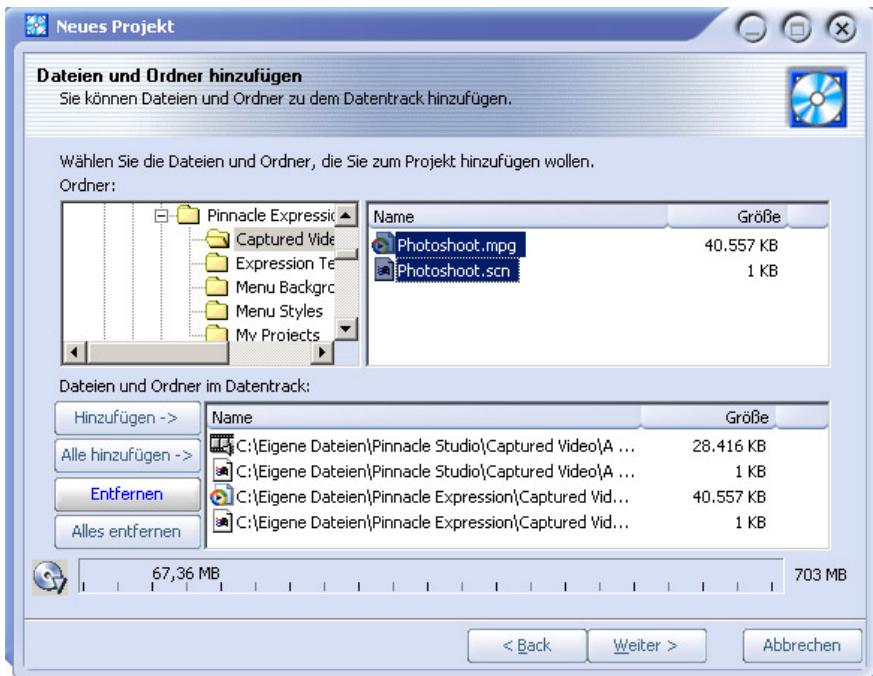Select the last Pinnacle Expression entry path

click(x=433, y=522)
